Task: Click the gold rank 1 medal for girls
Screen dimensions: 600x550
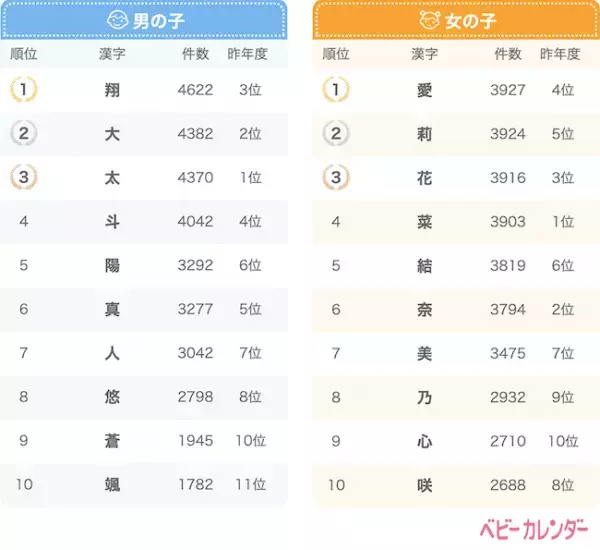Action: click(x=336, y=90)
